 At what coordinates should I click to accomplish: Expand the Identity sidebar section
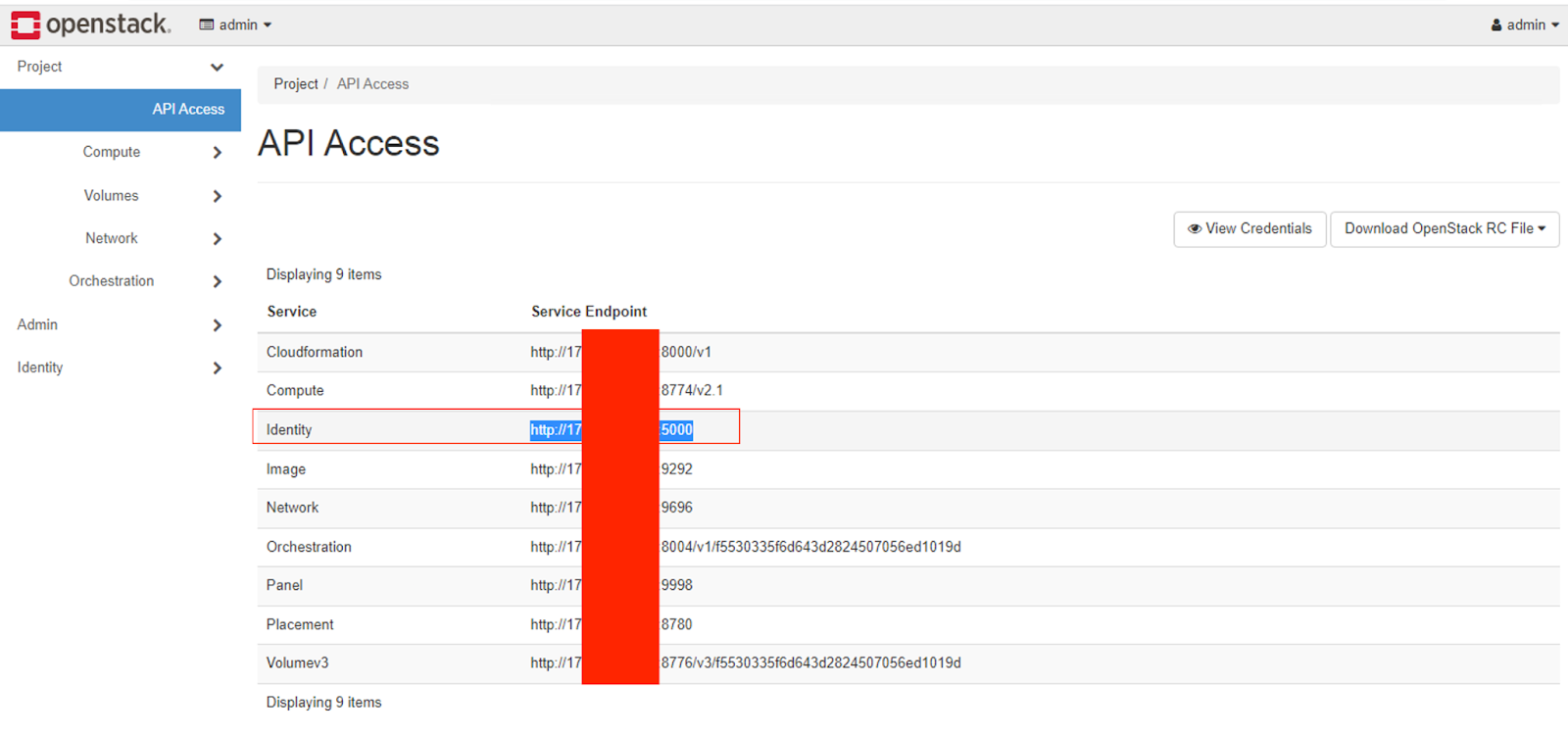[x=121, y=367]
